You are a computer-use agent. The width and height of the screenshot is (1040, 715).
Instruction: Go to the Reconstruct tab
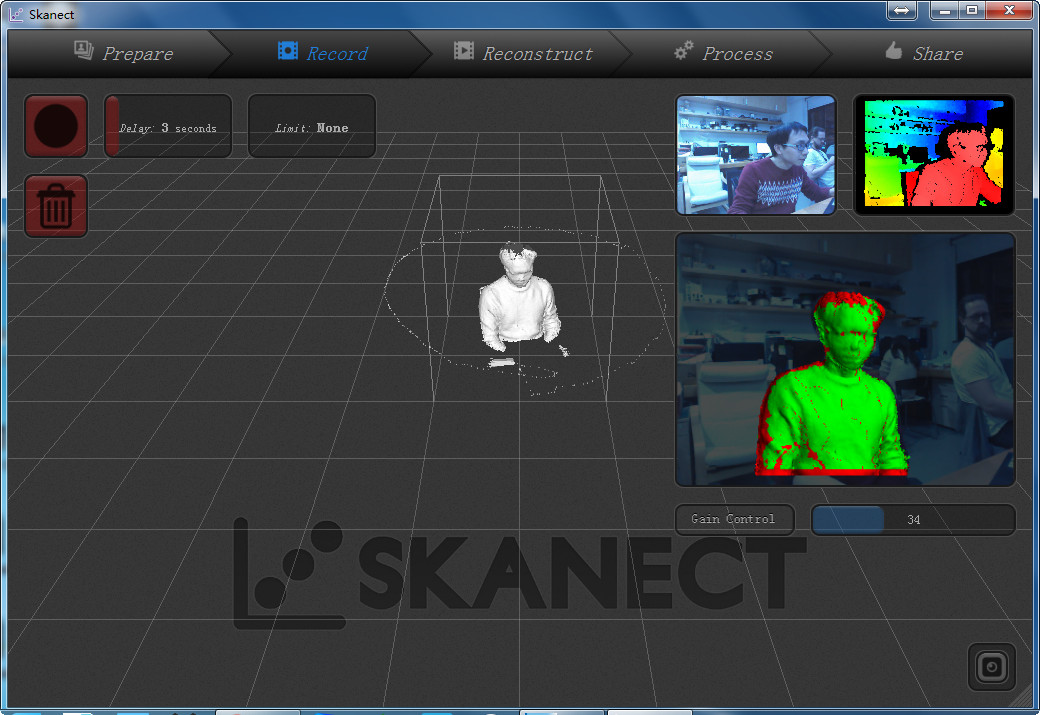point(524,53)
